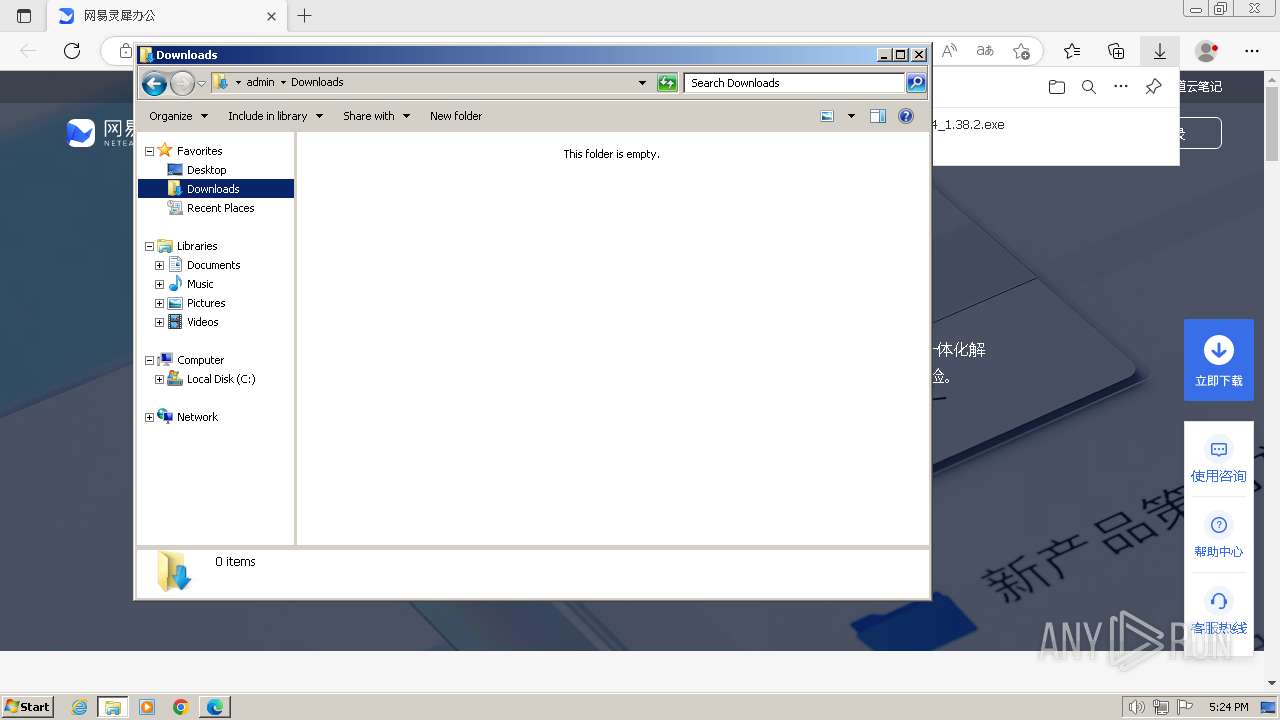Screen dimensions: 1280x720
Task: Click the Change your view icon
Action: pyautogui.click(x=827, y=116)
